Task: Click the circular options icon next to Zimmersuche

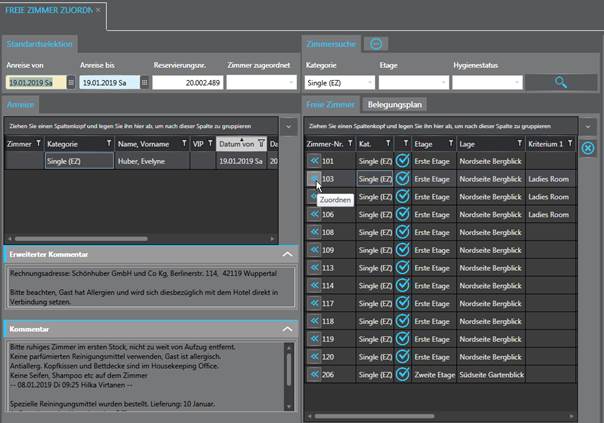Action: (376, 44)
